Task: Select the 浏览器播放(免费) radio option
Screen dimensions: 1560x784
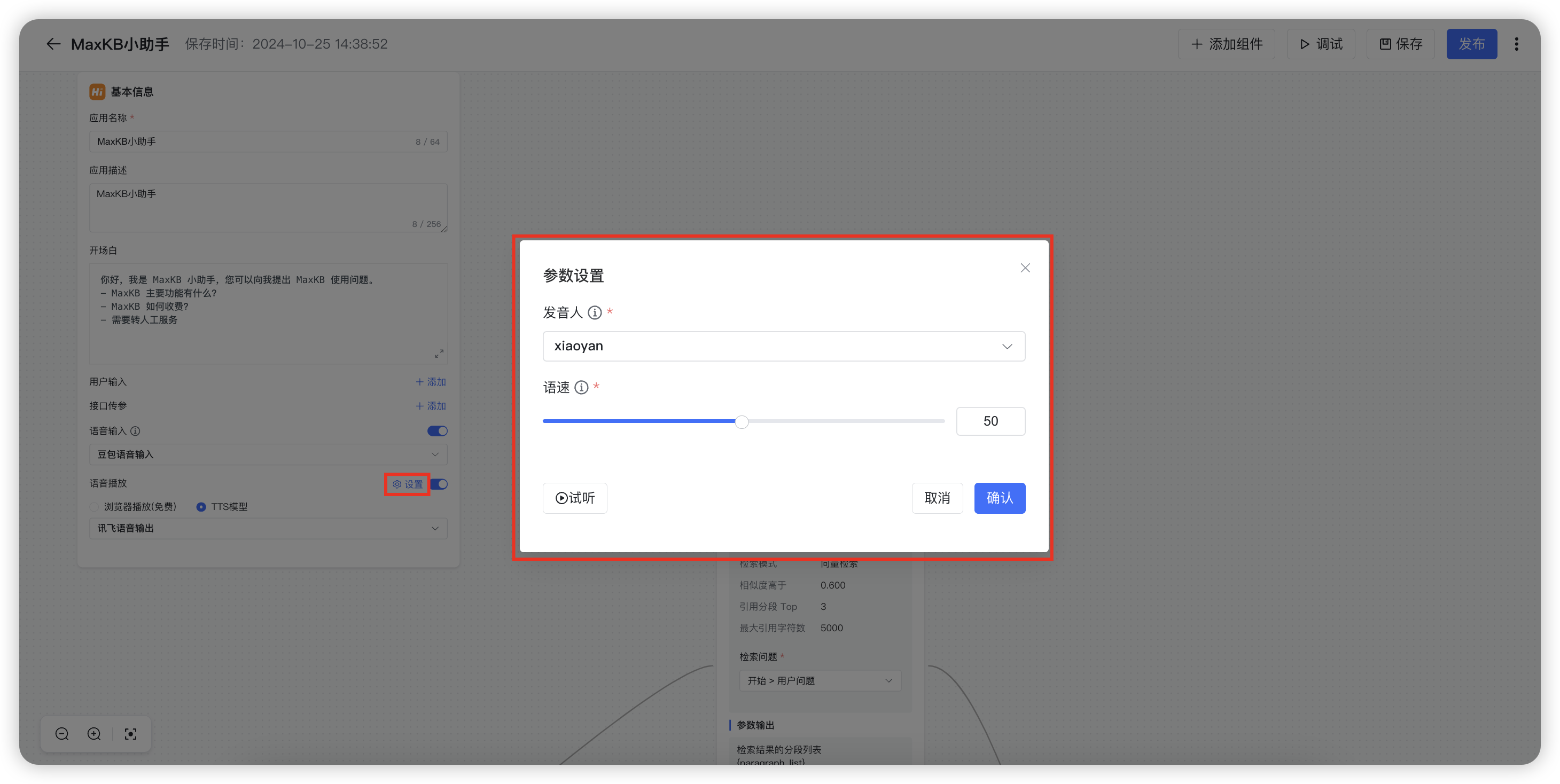Action: [x=133, y=507]
